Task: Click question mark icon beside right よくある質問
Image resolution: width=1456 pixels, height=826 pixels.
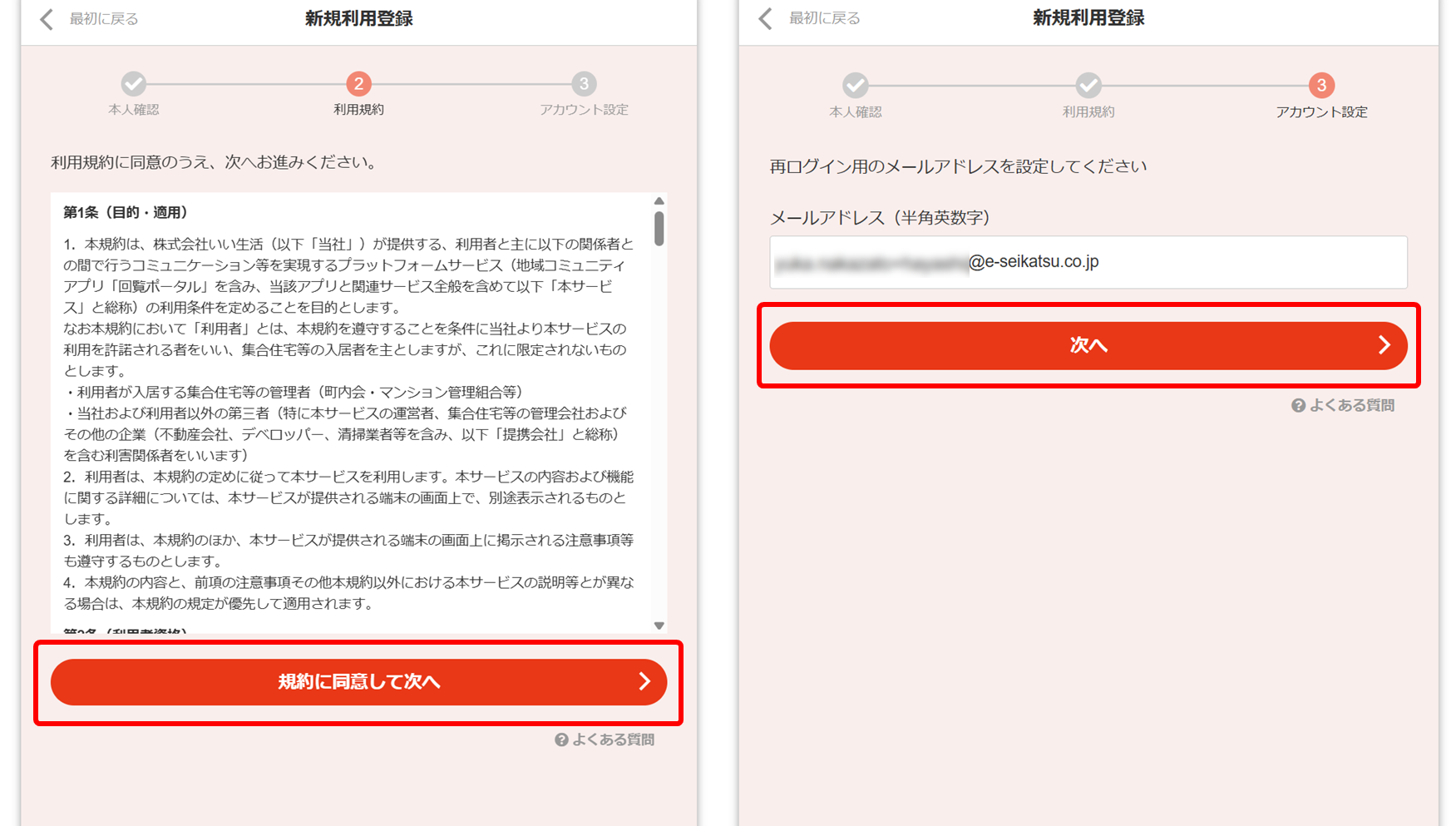Action: click(1298, 405)
